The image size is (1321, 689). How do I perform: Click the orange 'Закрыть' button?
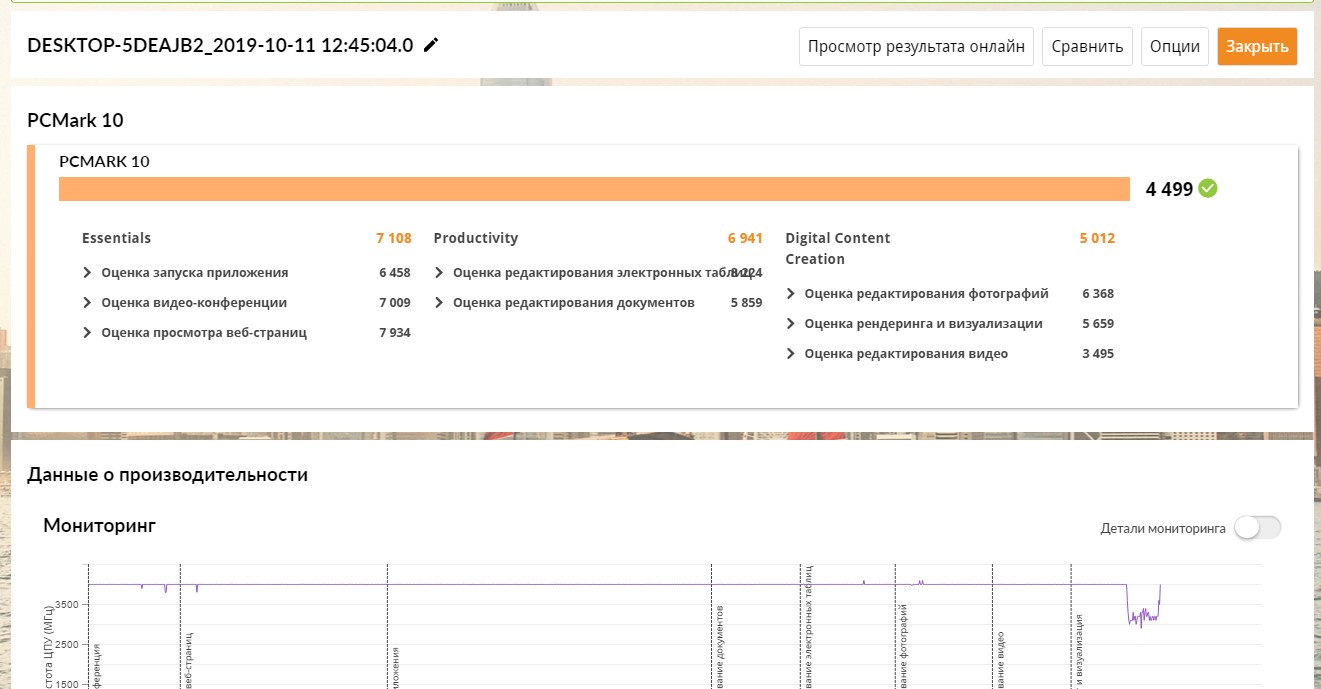pyautogui.click(x=1257, y=46)
